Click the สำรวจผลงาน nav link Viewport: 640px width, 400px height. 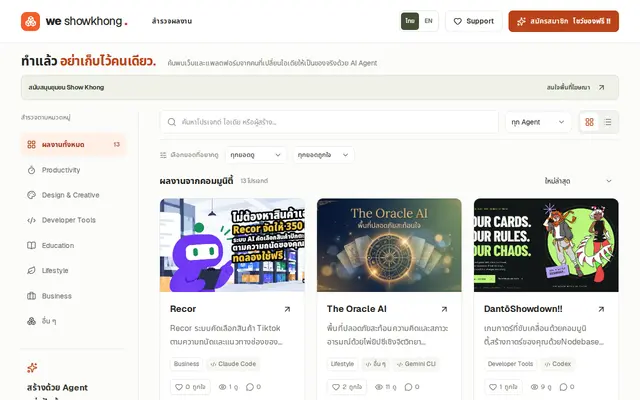(x=171, y=21)
